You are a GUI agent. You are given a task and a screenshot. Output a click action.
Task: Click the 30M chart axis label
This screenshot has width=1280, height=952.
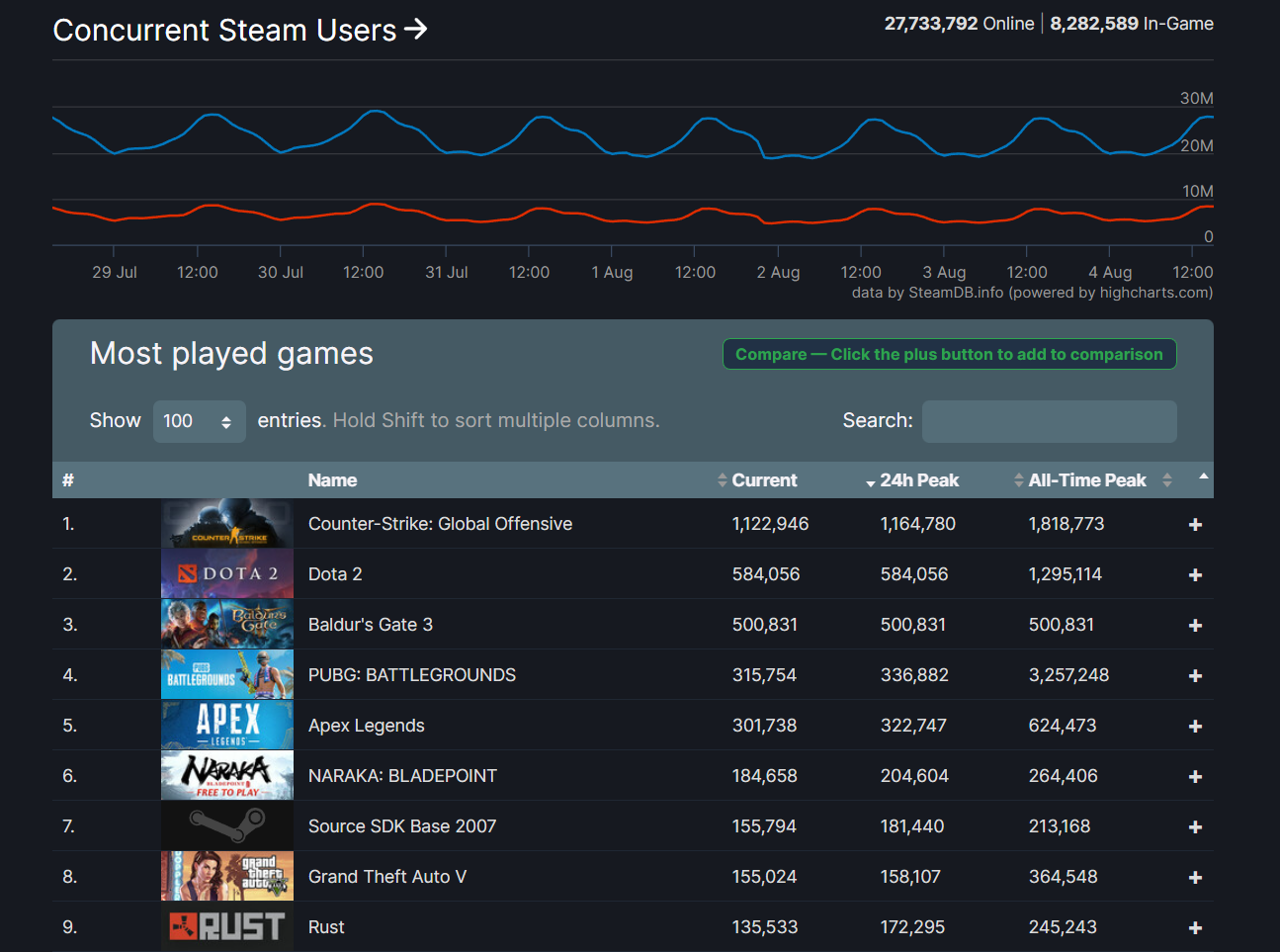pyautogui.click(x=1196, y=99)
